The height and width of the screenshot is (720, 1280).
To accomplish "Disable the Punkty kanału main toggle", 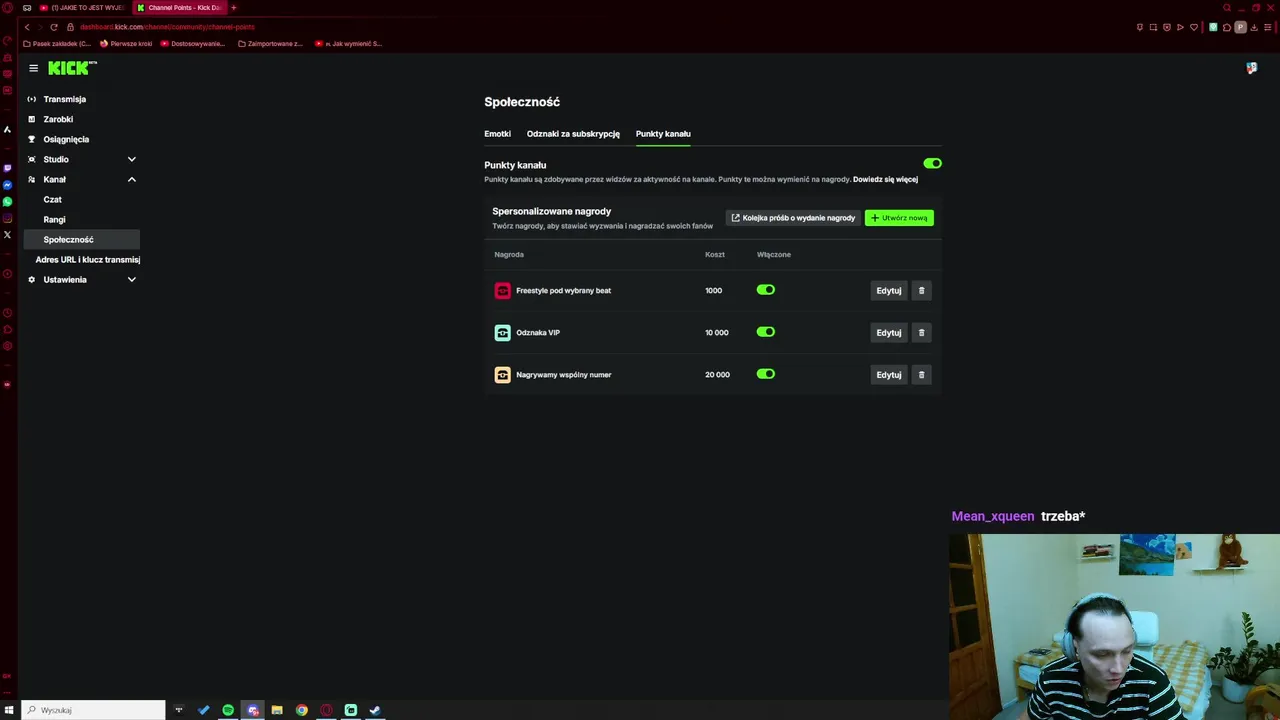I will (x=932, y=163).
